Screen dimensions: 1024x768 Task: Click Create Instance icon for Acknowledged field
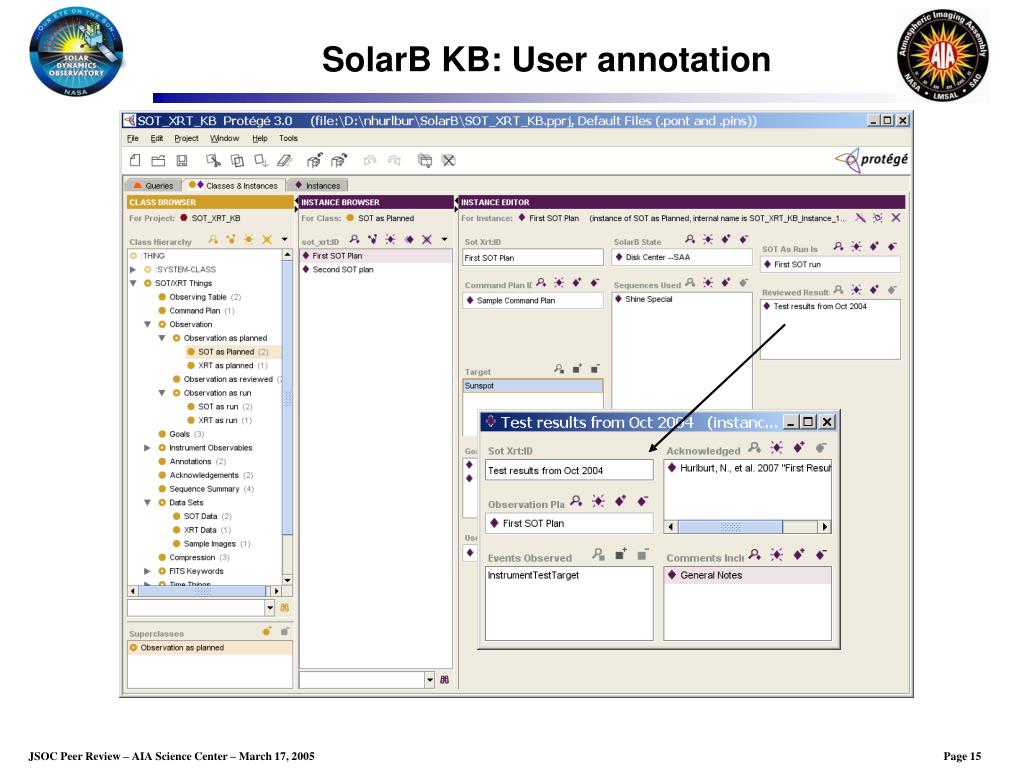coord(776,447)
